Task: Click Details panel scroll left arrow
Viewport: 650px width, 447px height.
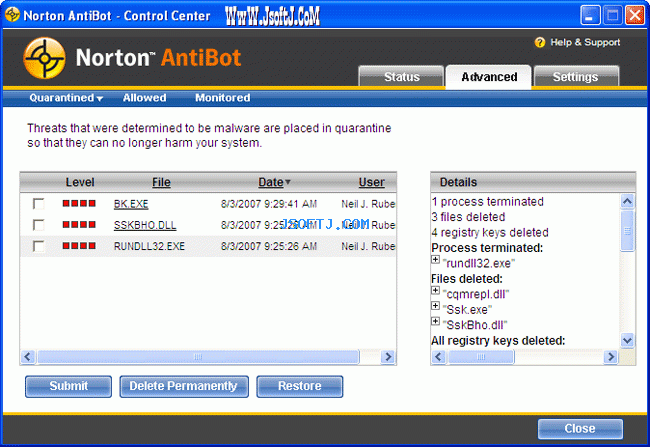Action: point(439,357)
